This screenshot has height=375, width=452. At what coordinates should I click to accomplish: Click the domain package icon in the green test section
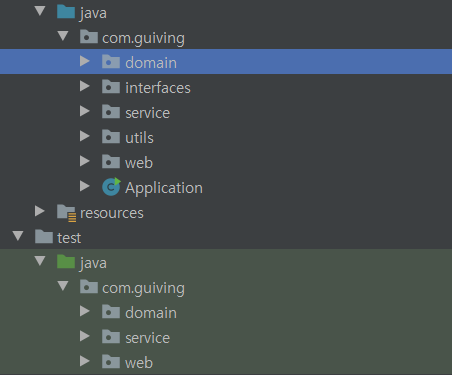click(x=111, y=312)
